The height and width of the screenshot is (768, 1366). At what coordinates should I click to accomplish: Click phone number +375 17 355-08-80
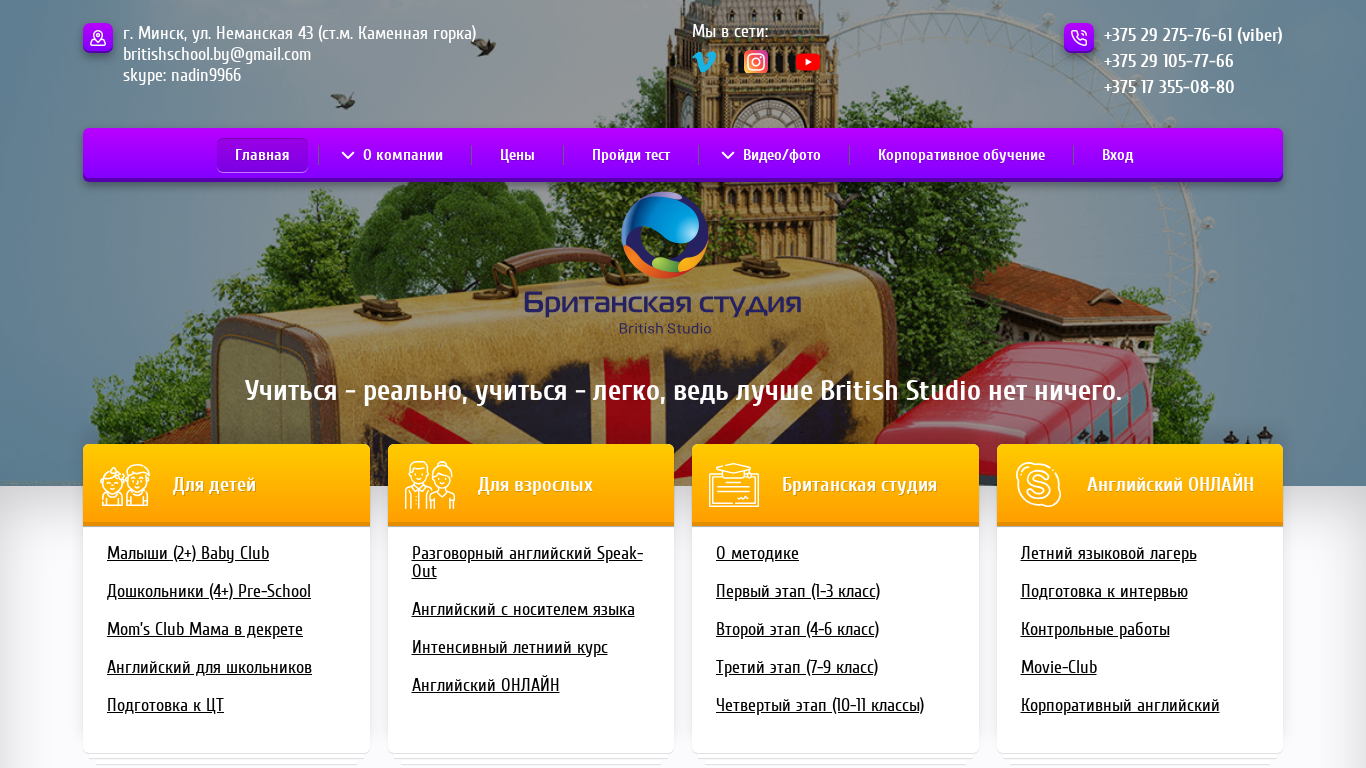[1169, 87]
